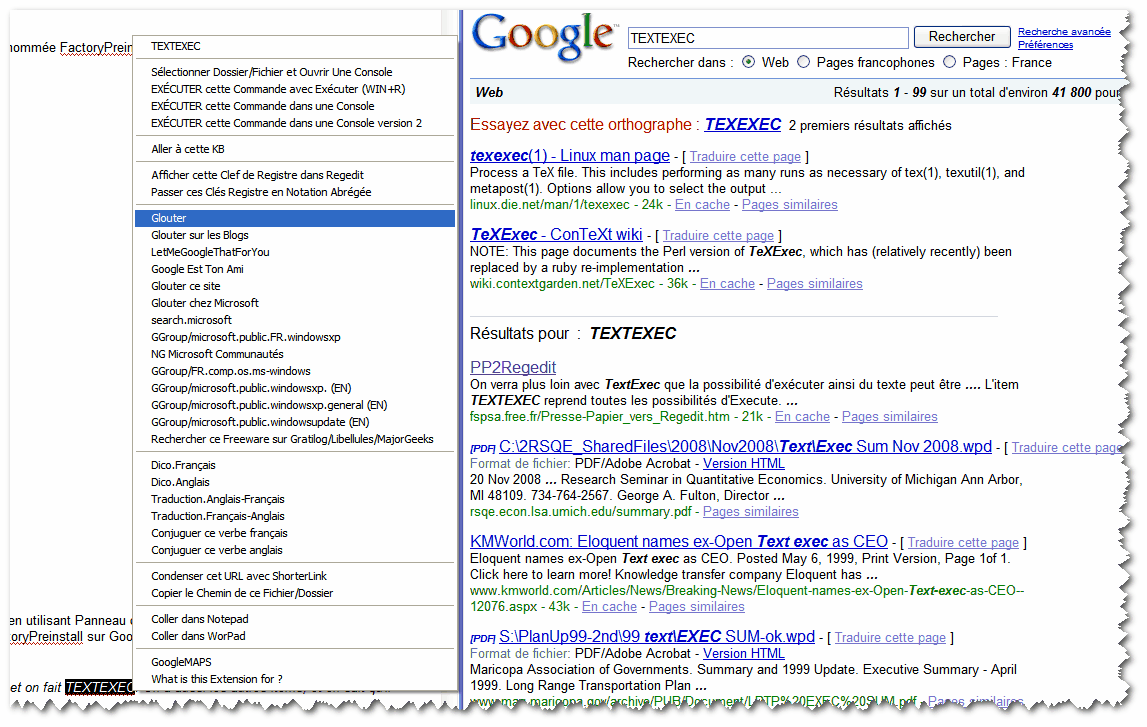
Task: Open the Recherche avancée link
Action: coord(1064,31)
